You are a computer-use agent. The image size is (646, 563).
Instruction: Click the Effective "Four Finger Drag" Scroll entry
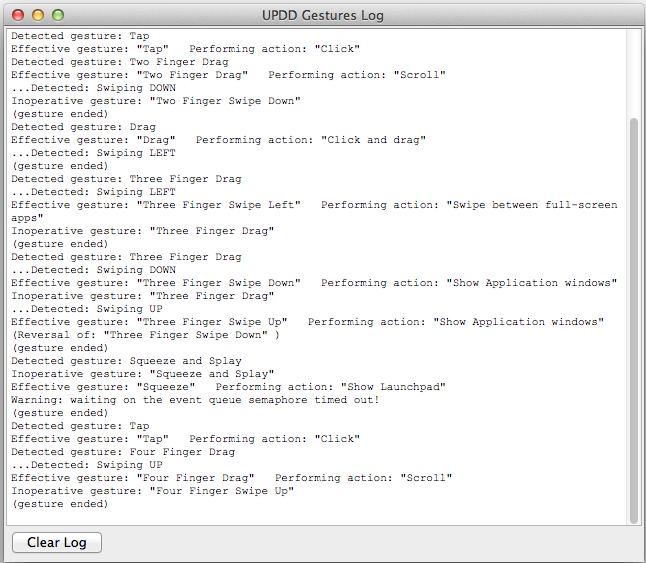click(x=232, y=478)
